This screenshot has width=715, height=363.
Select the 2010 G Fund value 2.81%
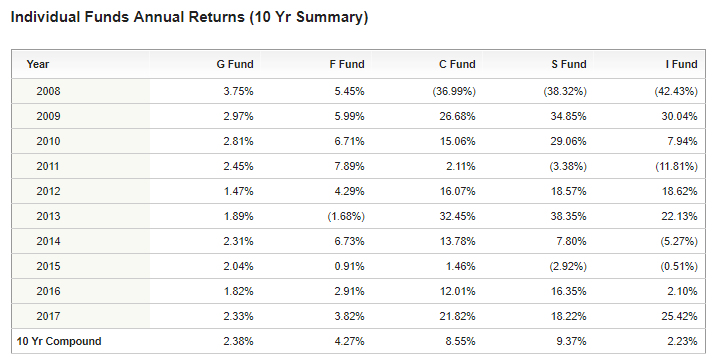point(238,141)
